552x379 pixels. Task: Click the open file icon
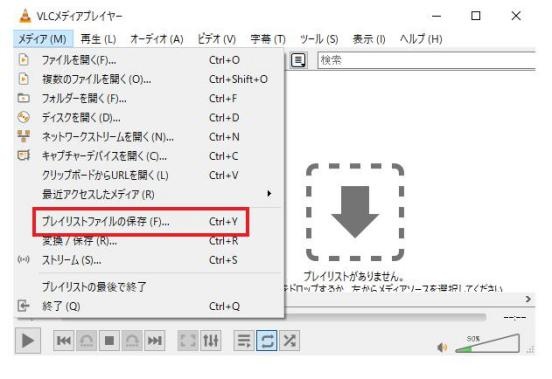click(x=24, y=60)
